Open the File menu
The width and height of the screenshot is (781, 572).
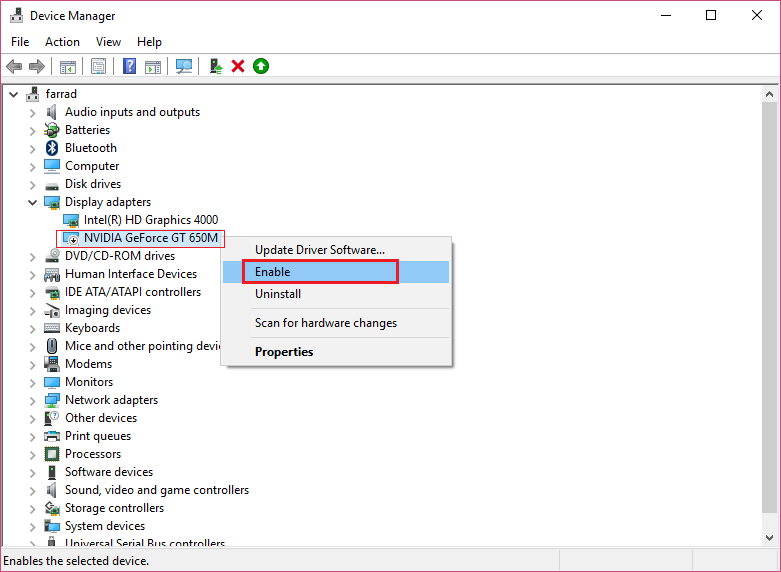(x=20, y=42)
